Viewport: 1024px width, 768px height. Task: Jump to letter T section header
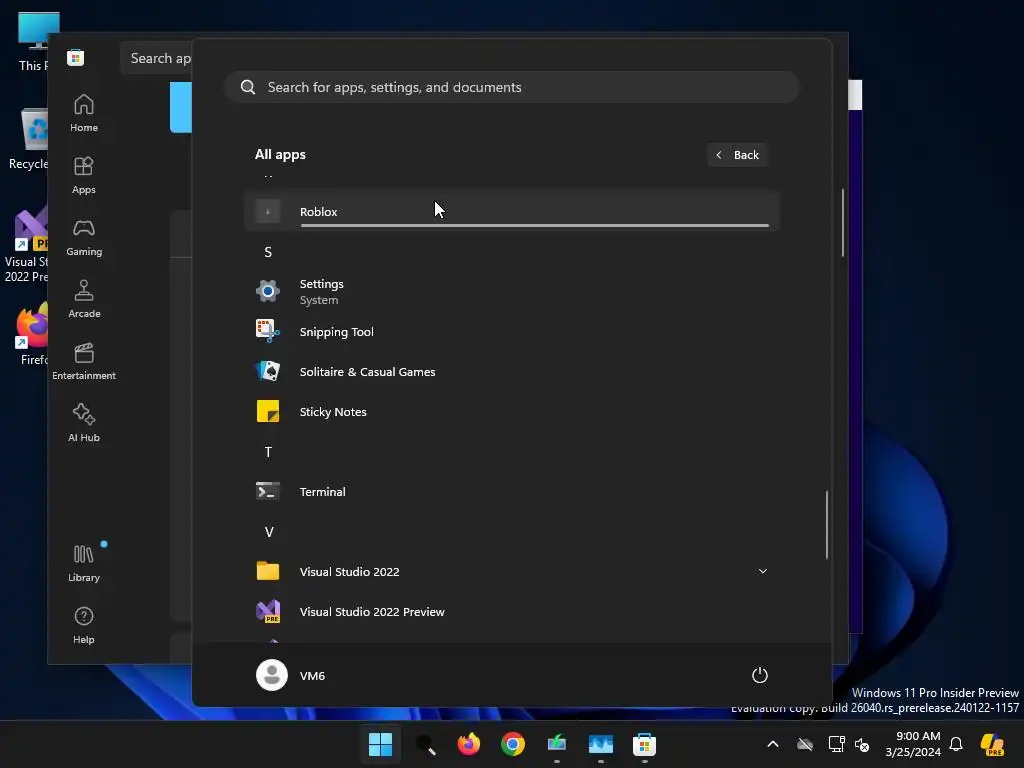(x=268, y=452)
